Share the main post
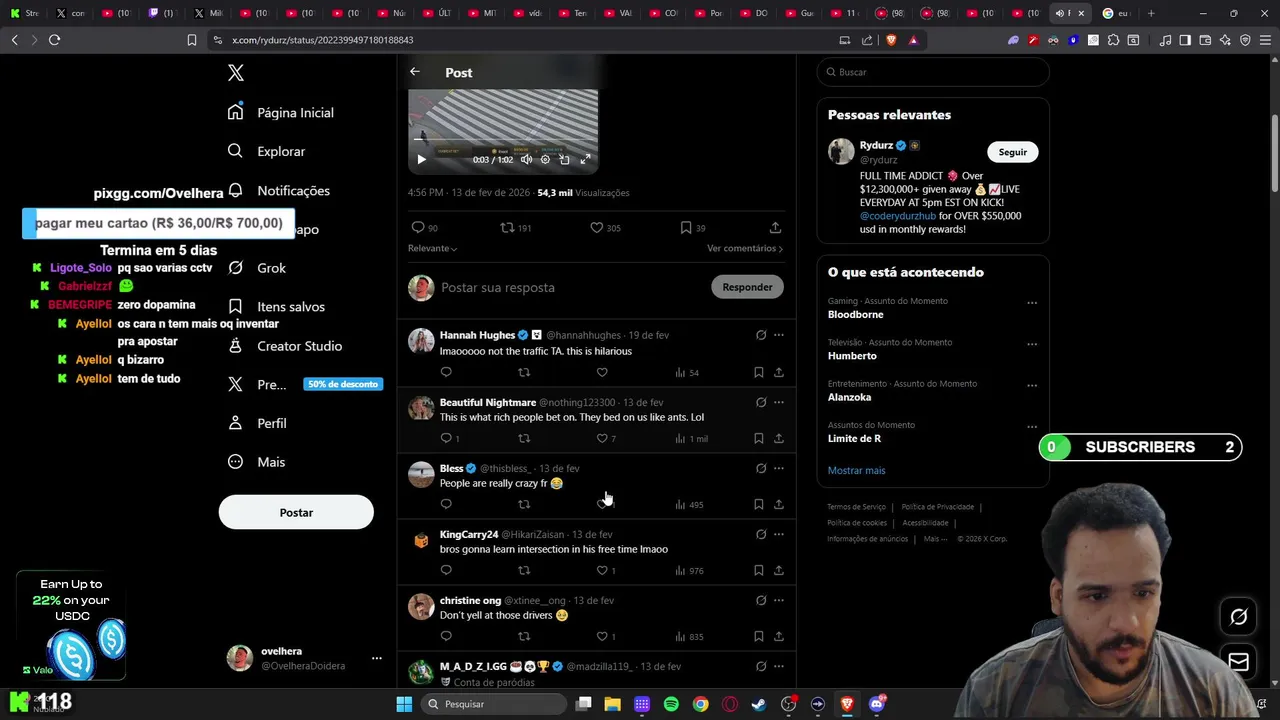The image size is (1280, 720). (775, 227)
